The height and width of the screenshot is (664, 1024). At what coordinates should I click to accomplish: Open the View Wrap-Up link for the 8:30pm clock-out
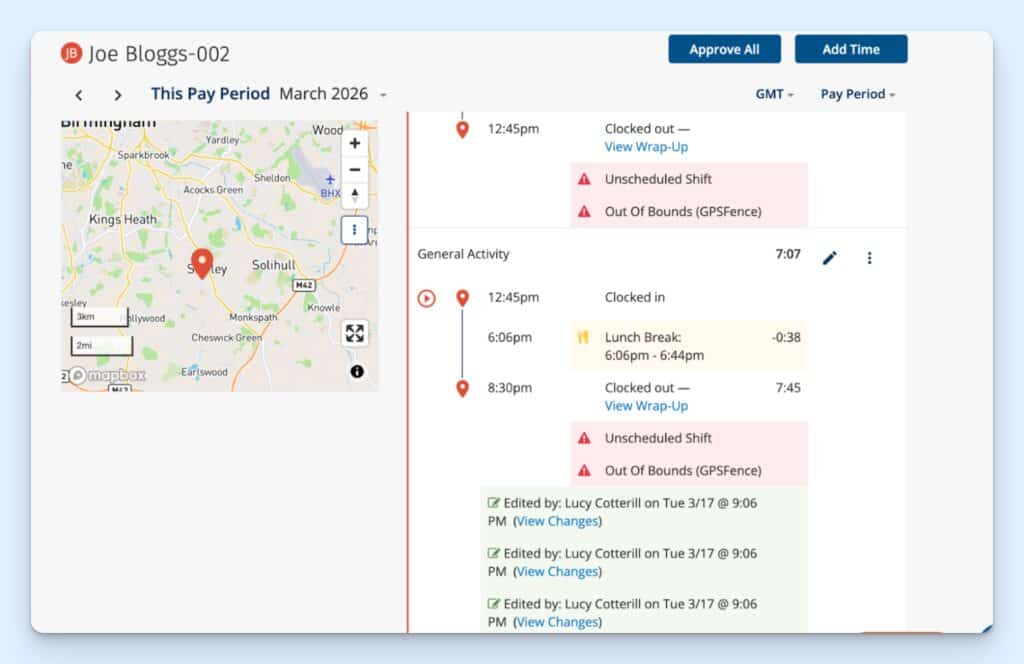pos(646,406)
